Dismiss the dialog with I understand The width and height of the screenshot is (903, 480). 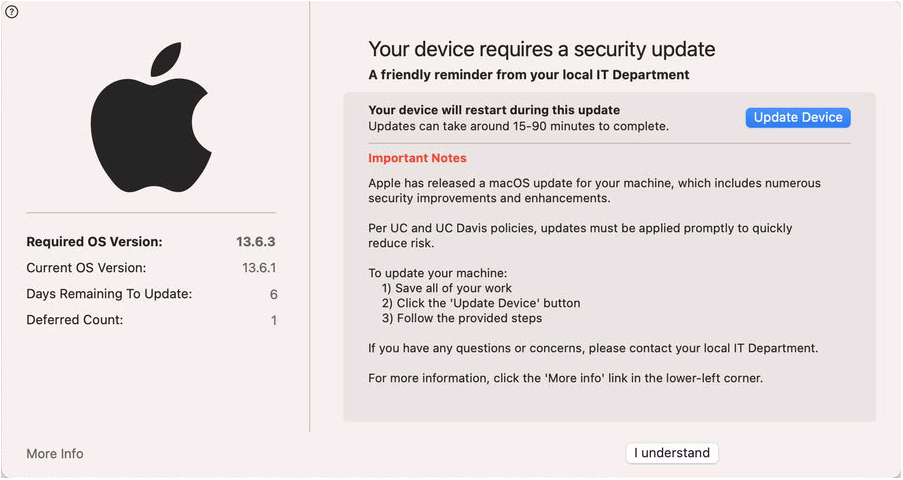tap(672, 453)
